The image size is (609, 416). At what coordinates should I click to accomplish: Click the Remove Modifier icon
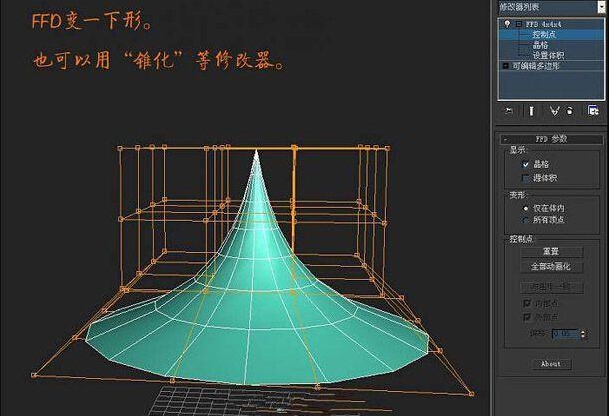coord(569,111)
